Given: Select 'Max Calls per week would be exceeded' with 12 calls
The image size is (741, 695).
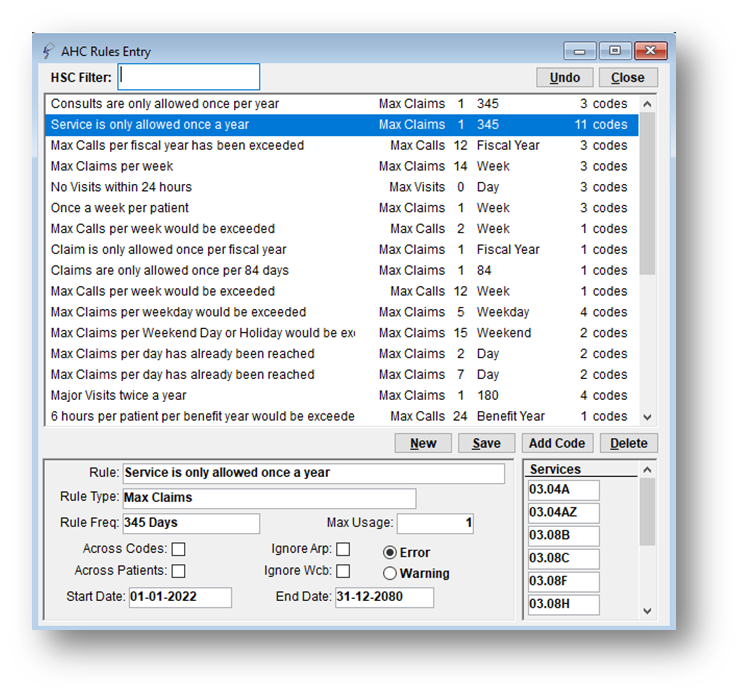Looking at the screenshot, I should tap(342, 291).
